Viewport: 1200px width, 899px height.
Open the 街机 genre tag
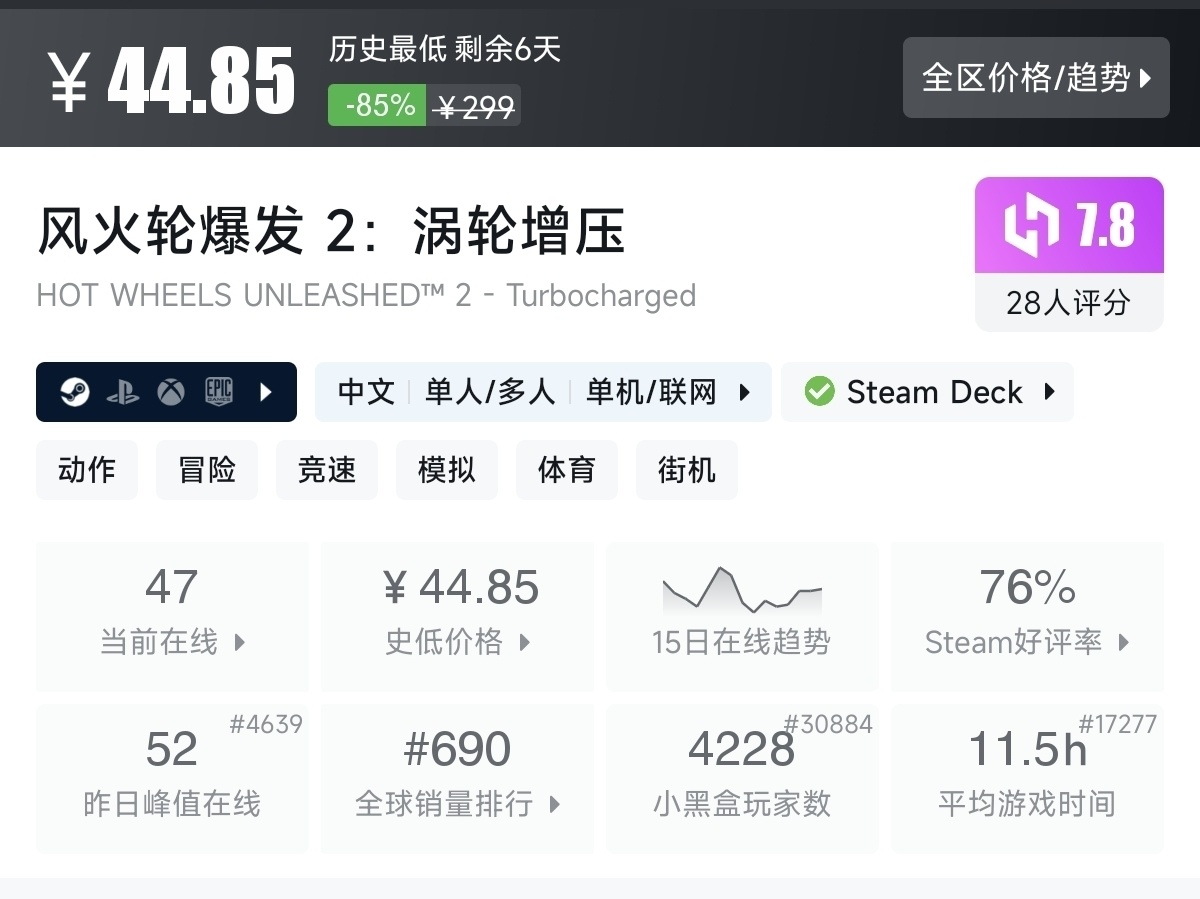[x=687, y=470]
